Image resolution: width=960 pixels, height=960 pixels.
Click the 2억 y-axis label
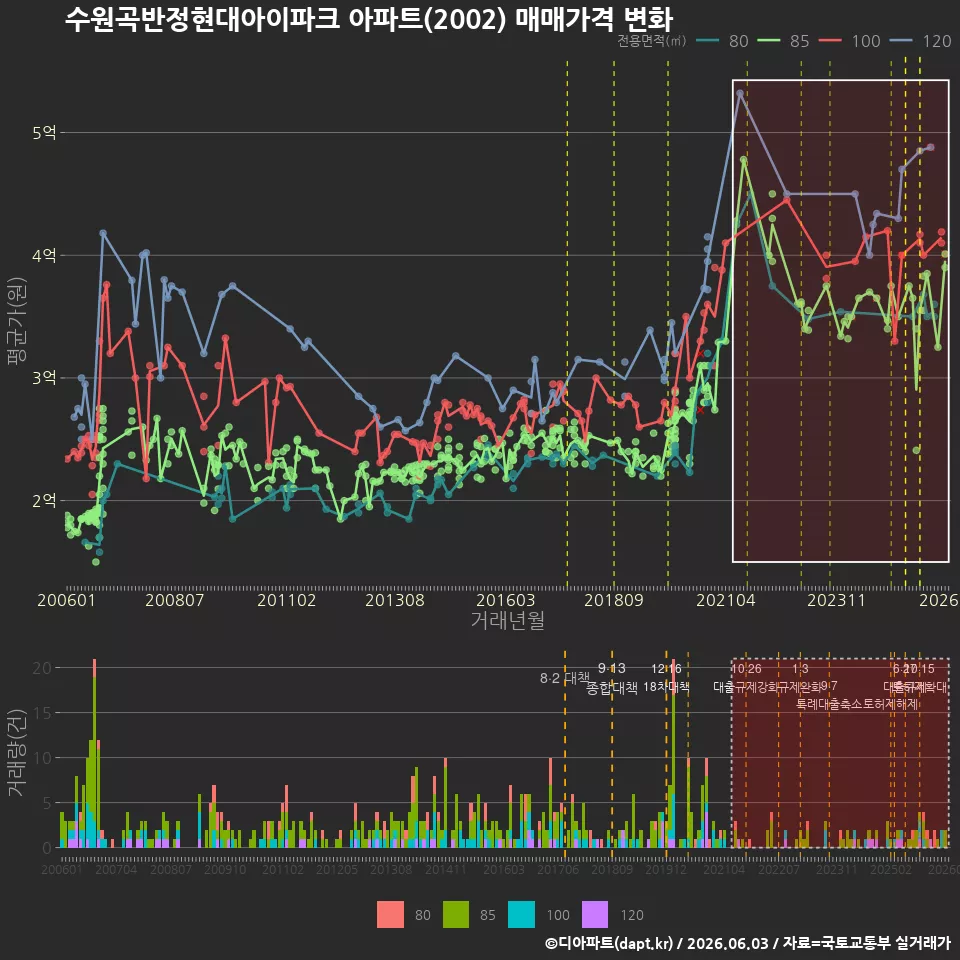[44, 500]
